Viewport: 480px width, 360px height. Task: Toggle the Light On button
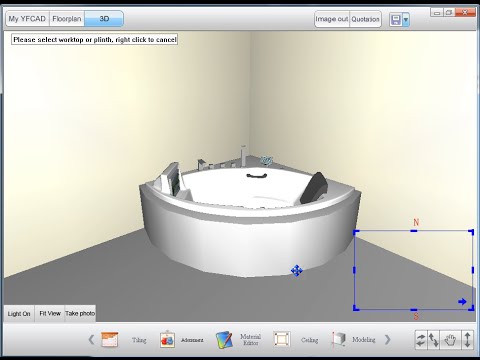click(19, 314)
